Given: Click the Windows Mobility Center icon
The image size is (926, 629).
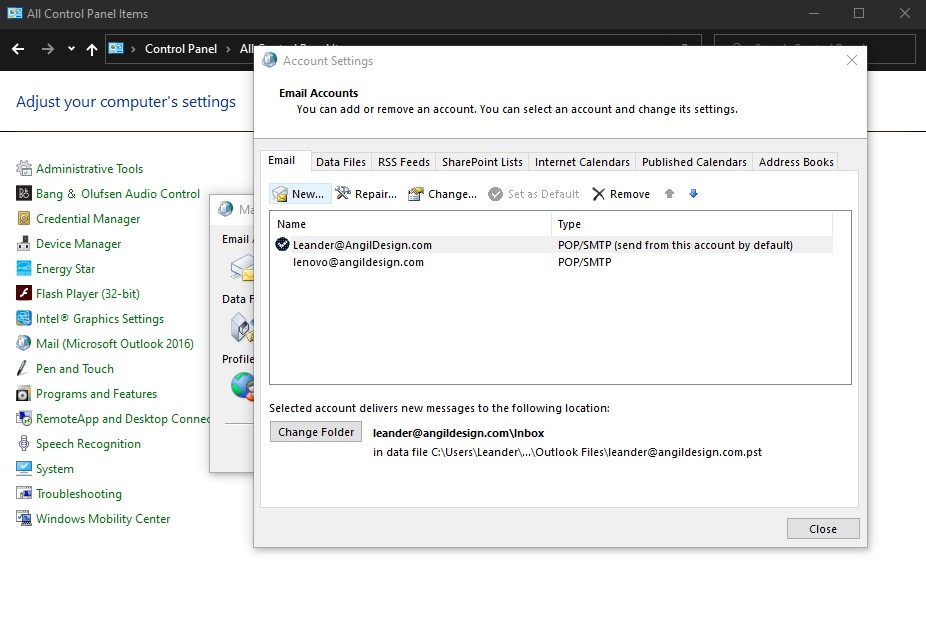Looking at the screenshot, I should [24, 519].
